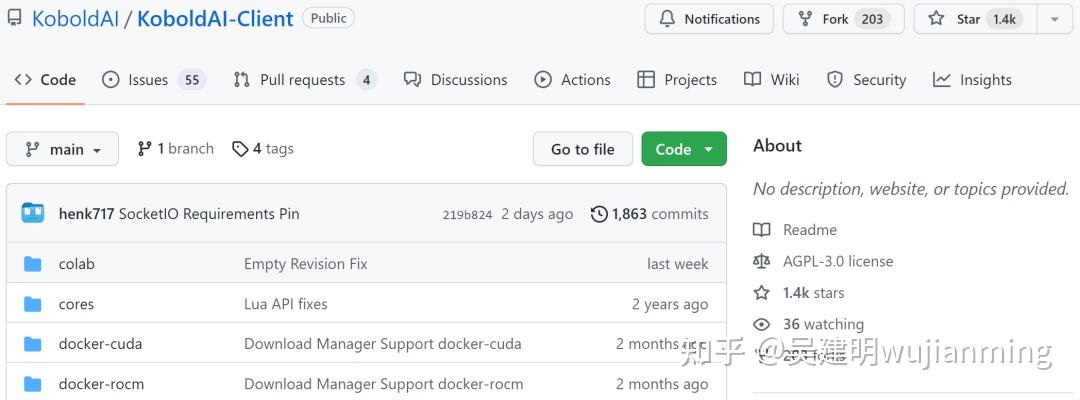The width and height of the screenshot is (1080, 400).
Task: Click the repository book icon beside KoboldAI
Action: click(14, 18)
